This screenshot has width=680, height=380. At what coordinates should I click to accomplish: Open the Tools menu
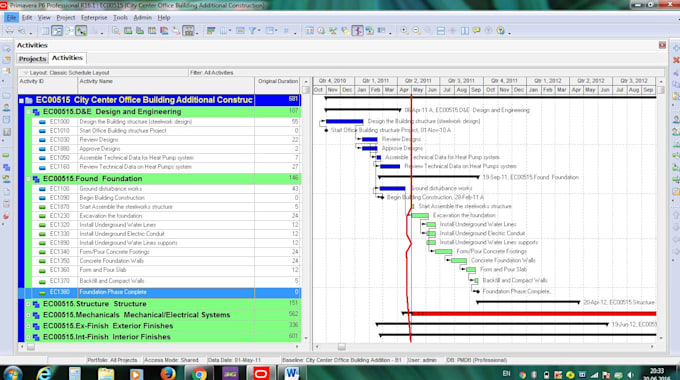pos(120,18)
